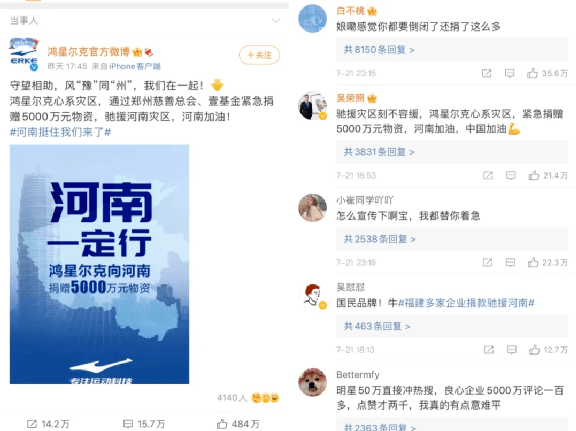Expand the post options chevron beside 当事人
The image size is (576, 431).
click(x=276, y=20)
